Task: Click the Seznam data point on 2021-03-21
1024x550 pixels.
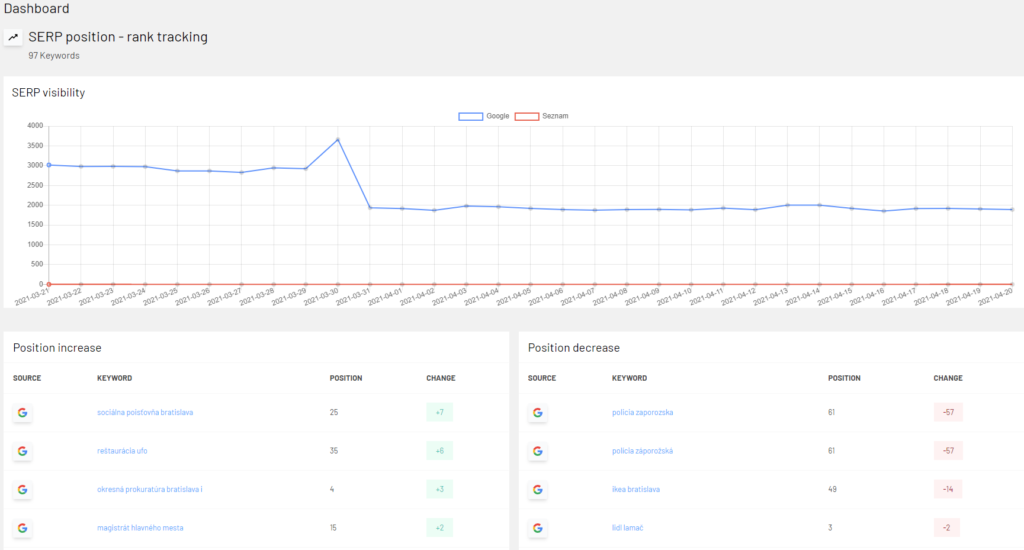Action: (x=49, y=284)
